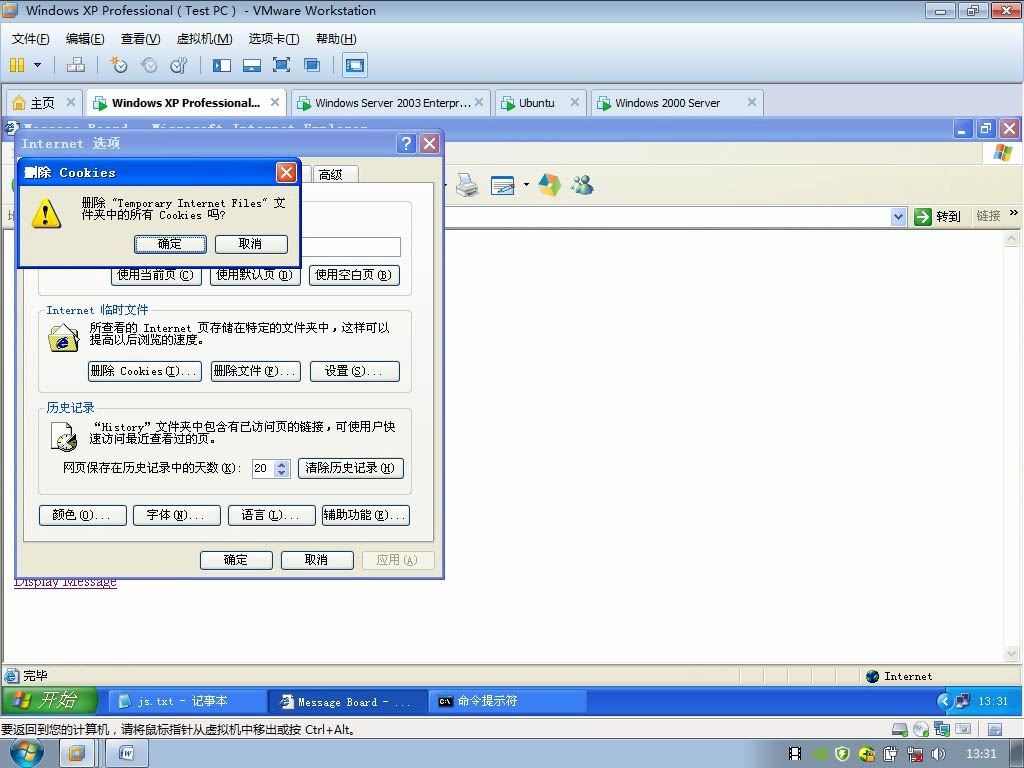Click the VMware network adapter status icon

coord(942,729)
